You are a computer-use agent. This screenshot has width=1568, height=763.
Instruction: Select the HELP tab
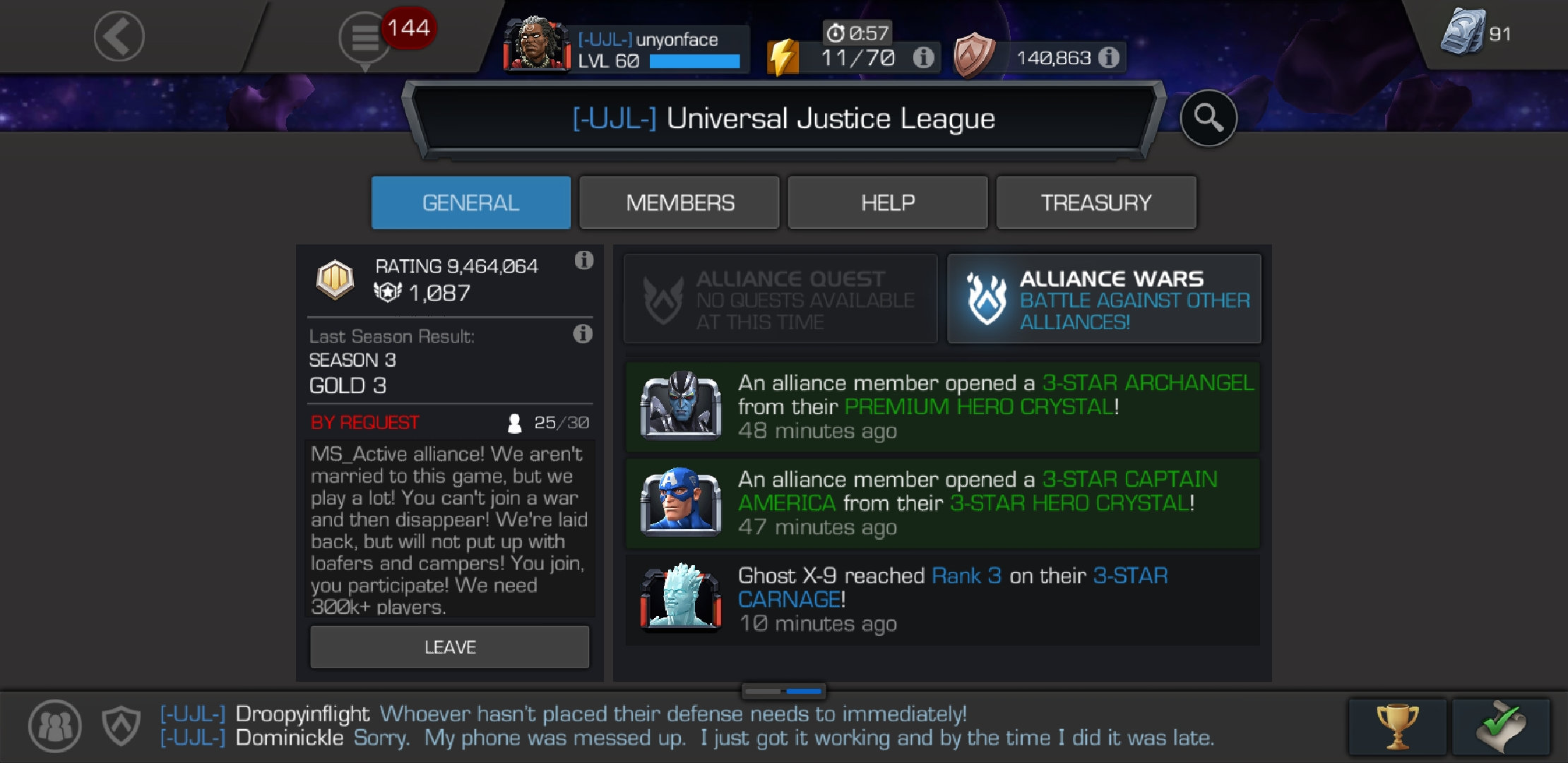(x=888, y=203)
